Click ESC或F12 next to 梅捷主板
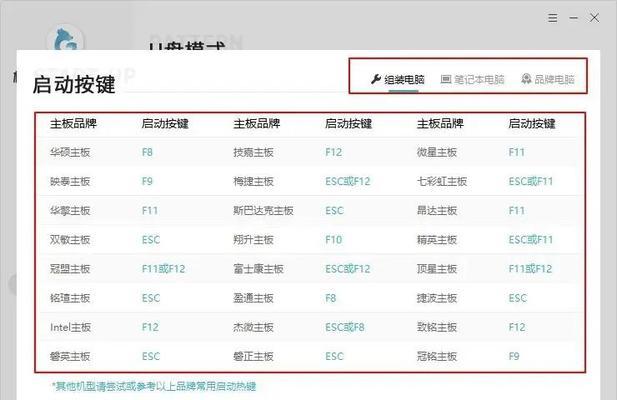 click(x=348, y=181)
